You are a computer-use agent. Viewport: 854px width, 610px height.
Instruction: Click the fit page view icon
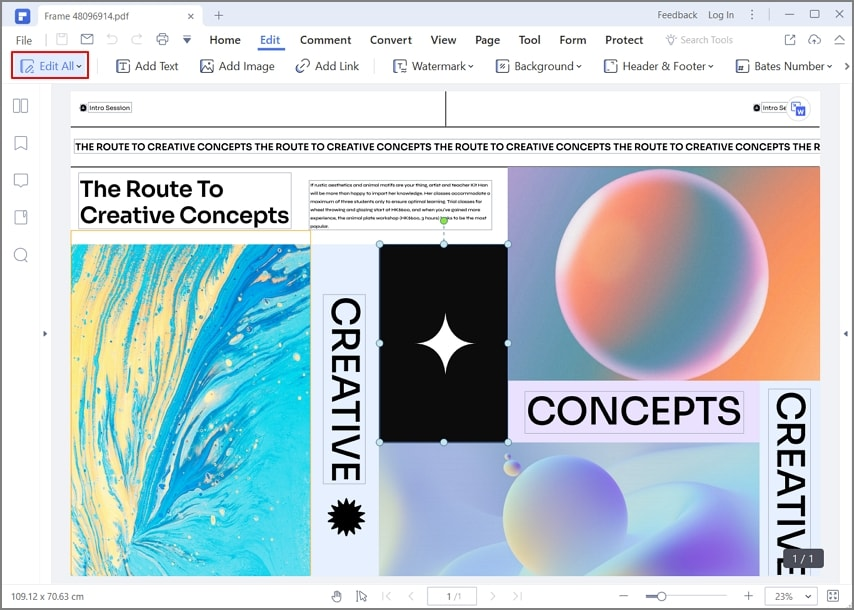click(x=833, y=596)
